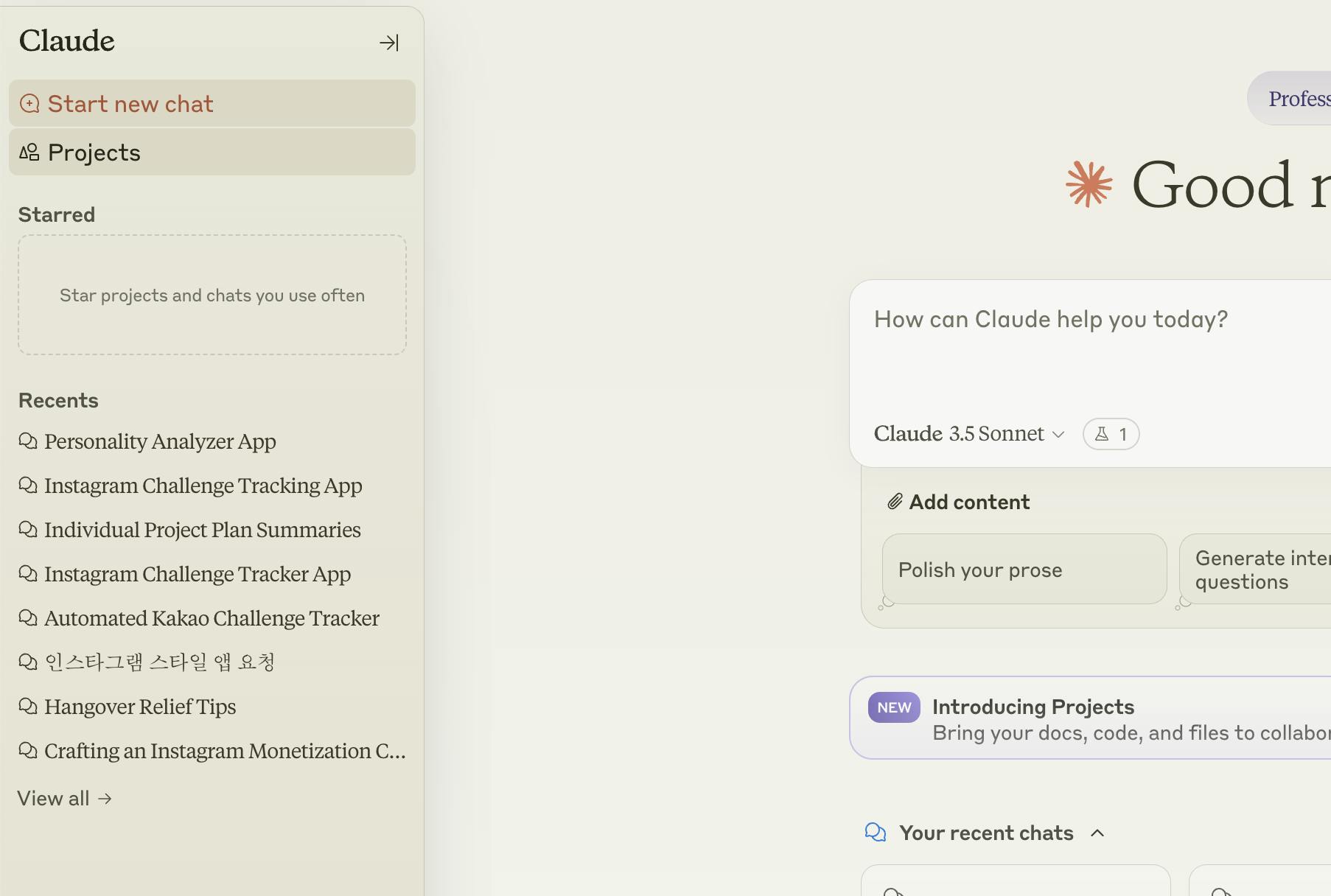Click the Starred section heading

point(57,215)
